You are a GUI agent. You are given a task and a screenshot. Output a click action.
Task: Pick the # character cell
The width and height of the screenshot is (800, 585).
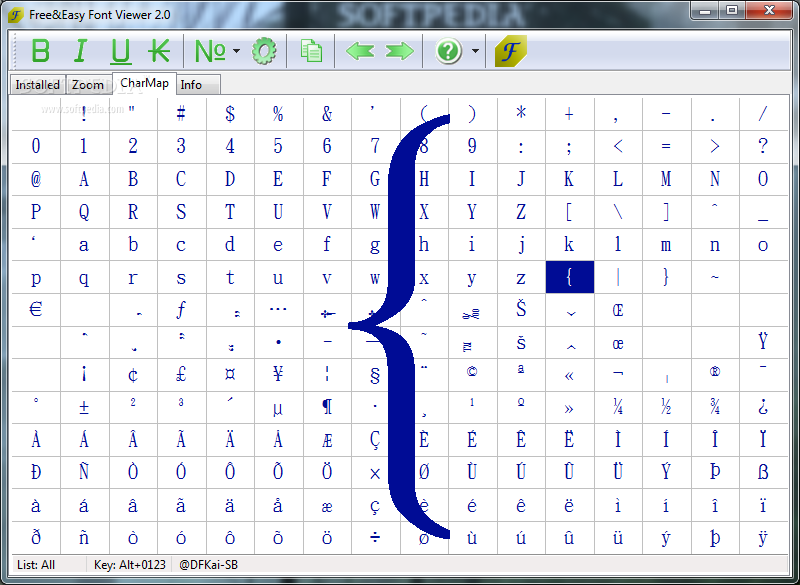[x=181, y=113]
